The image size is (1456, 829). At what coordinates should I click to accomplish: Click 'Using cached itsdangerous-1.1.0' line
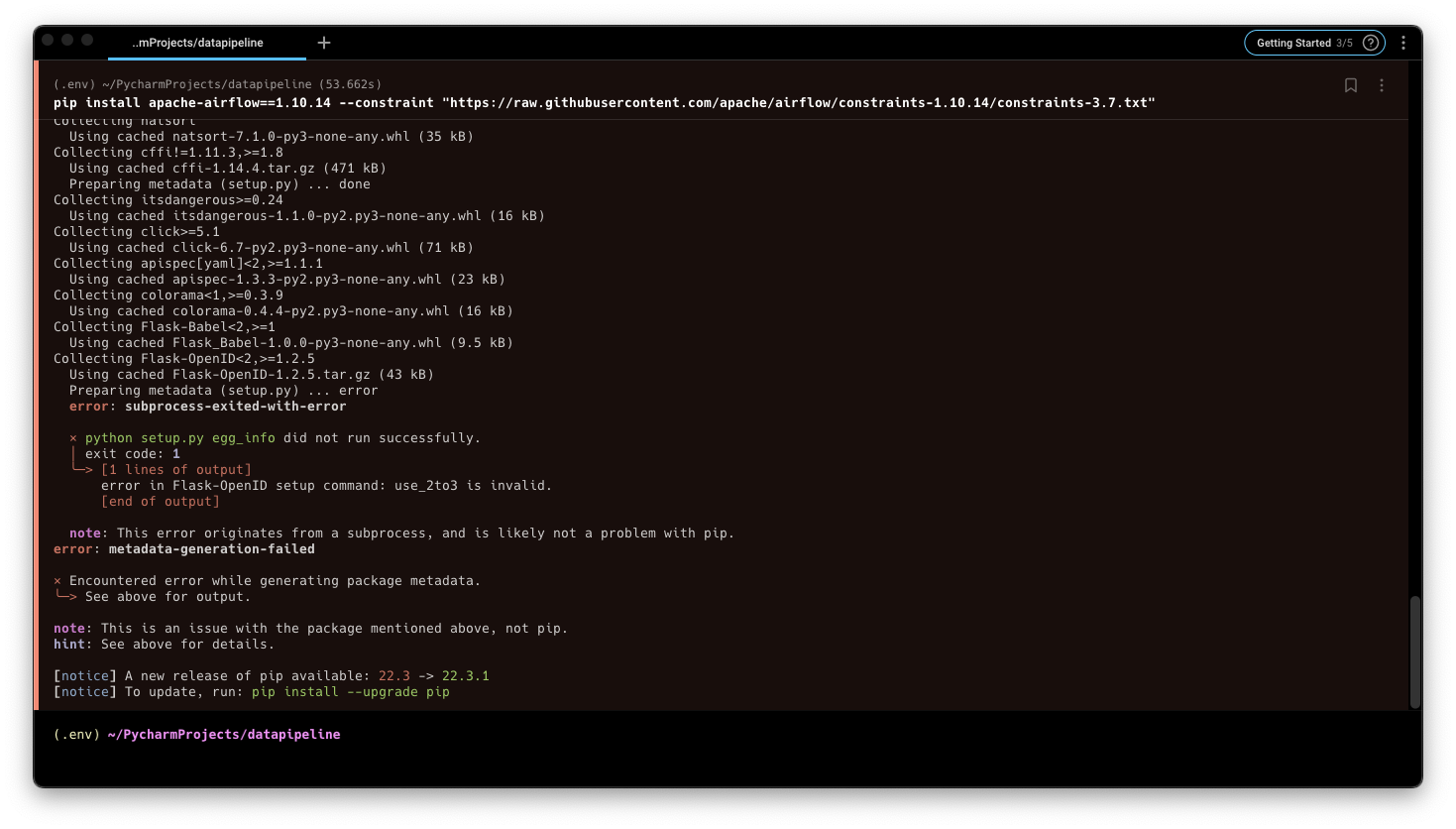[x=307, y=216]
